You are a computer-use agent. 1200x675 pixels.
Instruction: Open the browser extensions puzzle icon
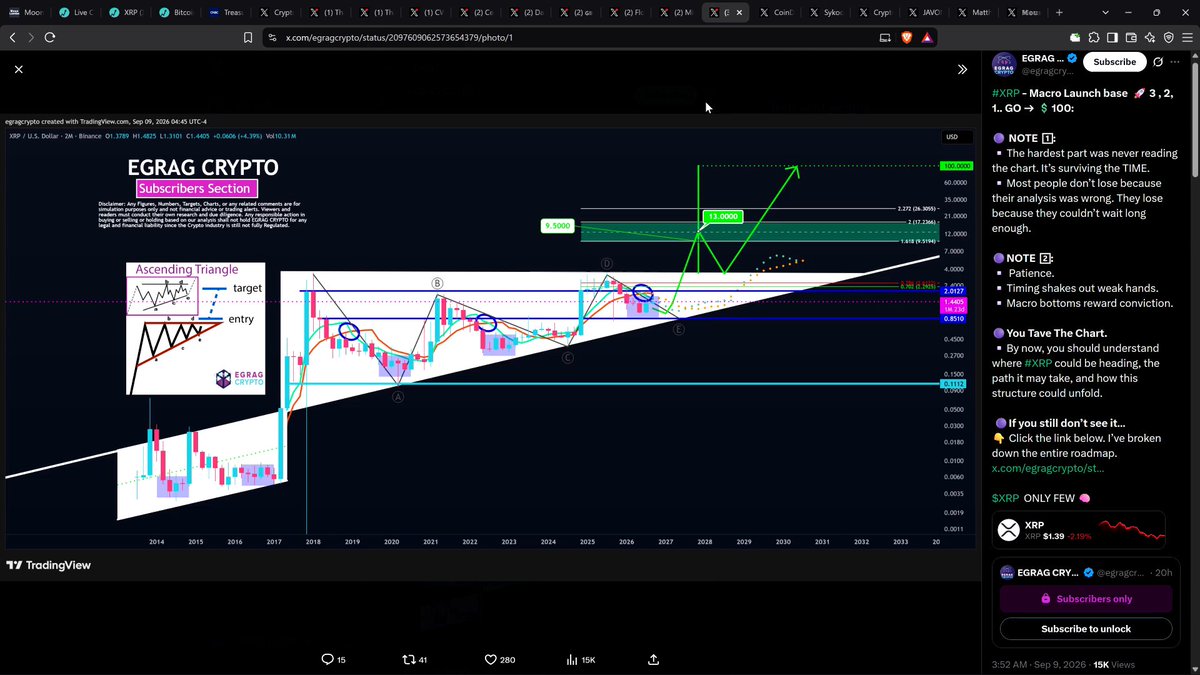click(x=1095, y=37)
